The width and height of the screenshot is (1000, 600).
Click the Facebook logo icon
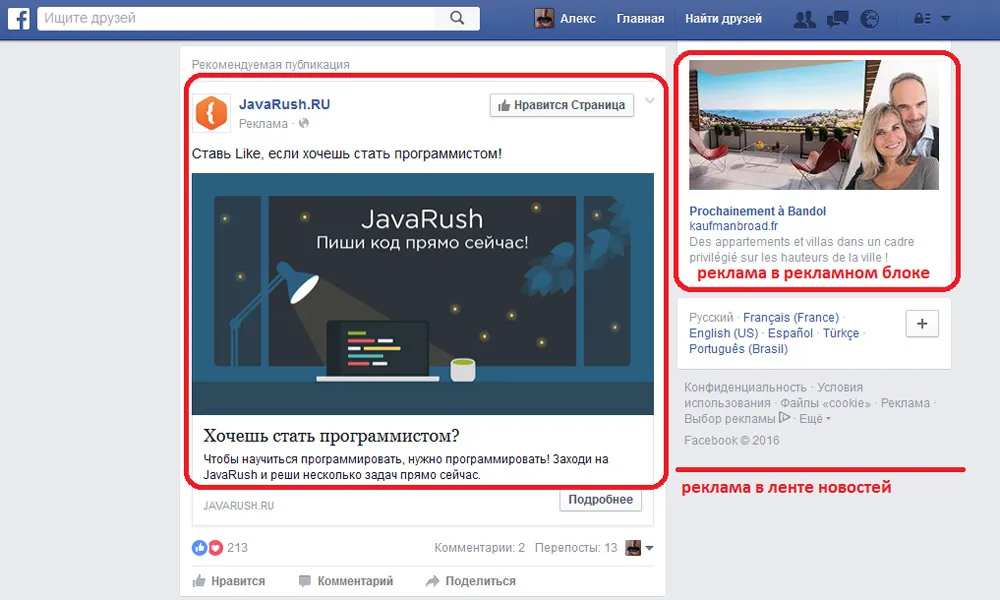point(19,17)
